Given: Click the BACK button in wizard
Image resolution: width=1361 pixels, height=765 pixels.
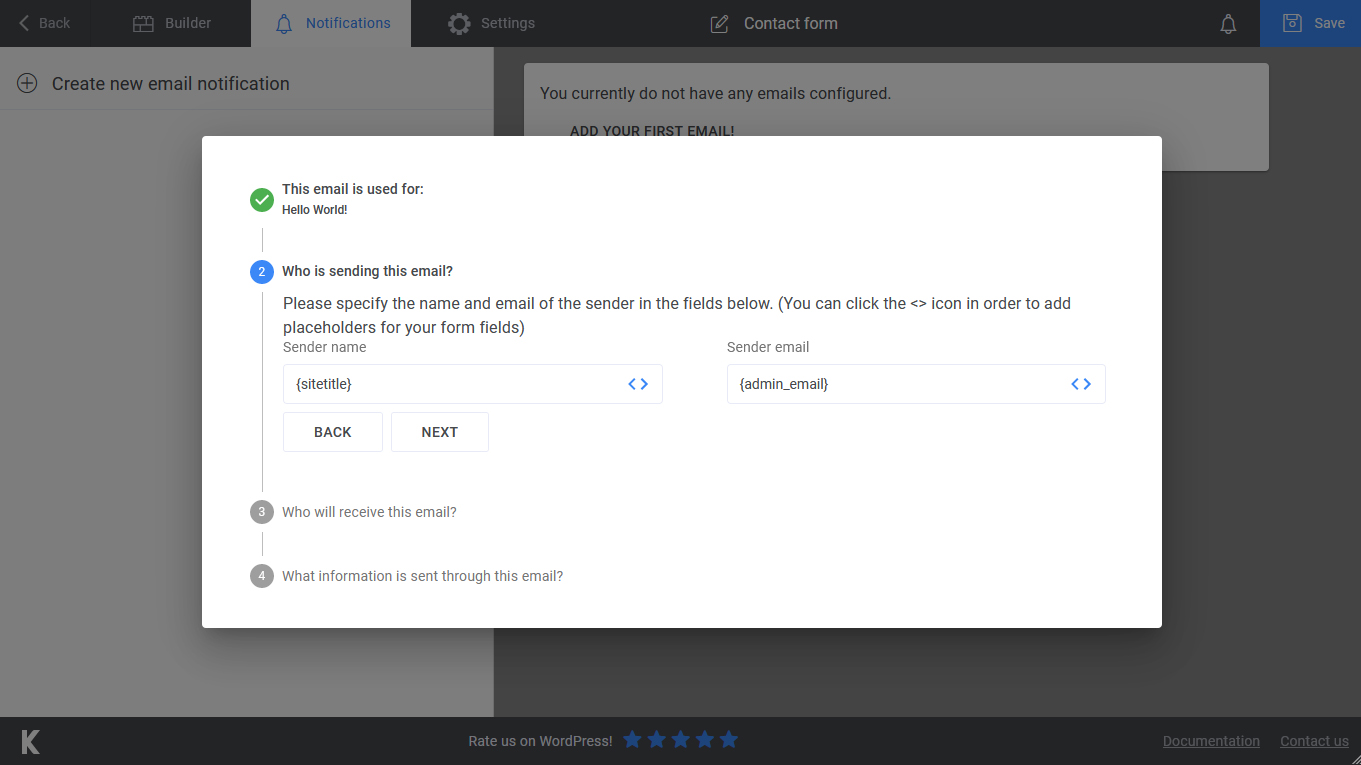Looking at the screenshot, I should tap(333, 432).
